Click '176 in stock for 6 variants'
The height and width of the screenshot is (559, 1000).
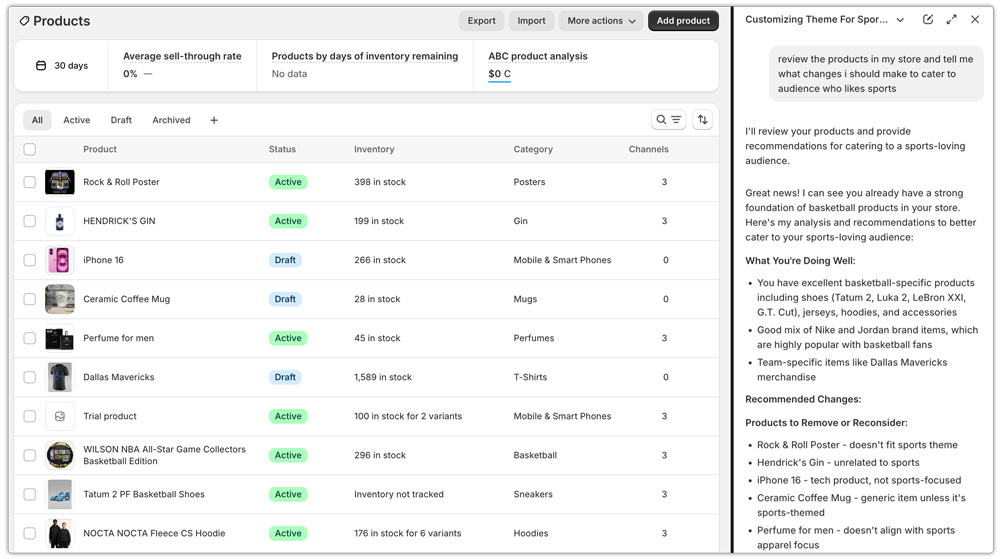(x=408, y=534)
